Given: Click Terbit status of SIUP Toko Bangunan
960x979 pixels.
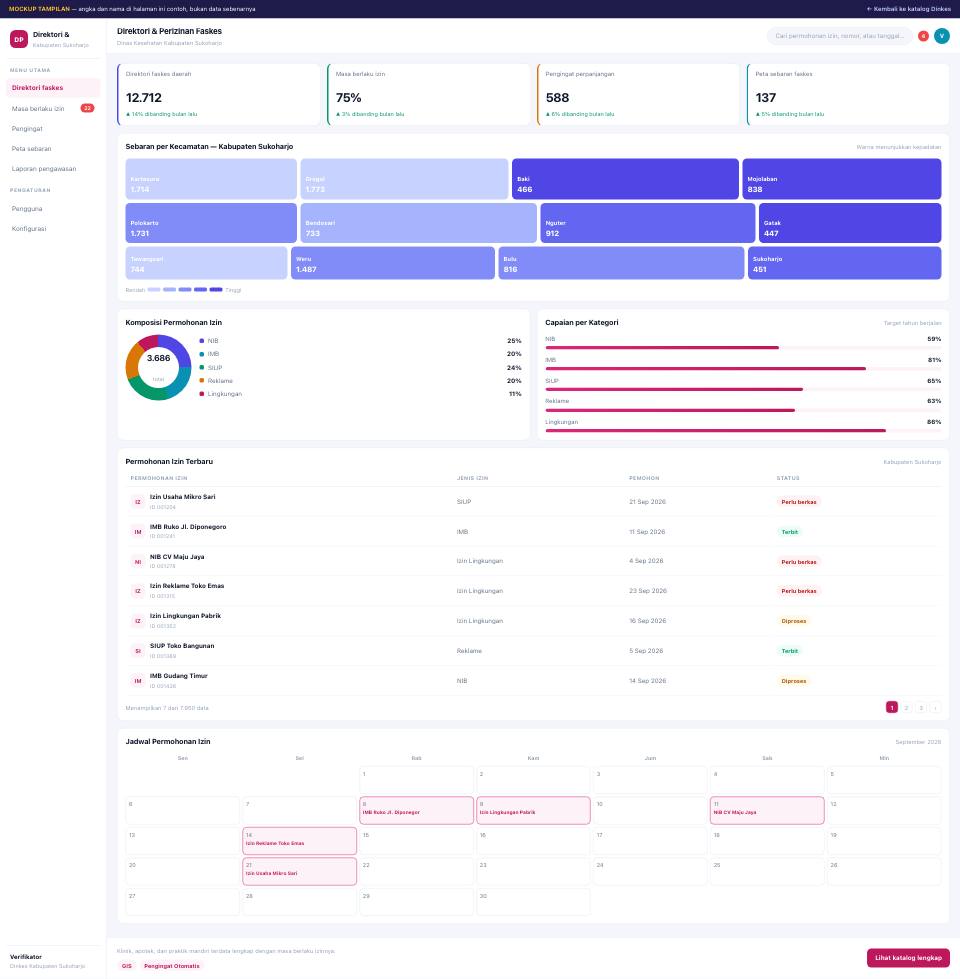Looking at the screenshot, I should [x=790, y=651].
